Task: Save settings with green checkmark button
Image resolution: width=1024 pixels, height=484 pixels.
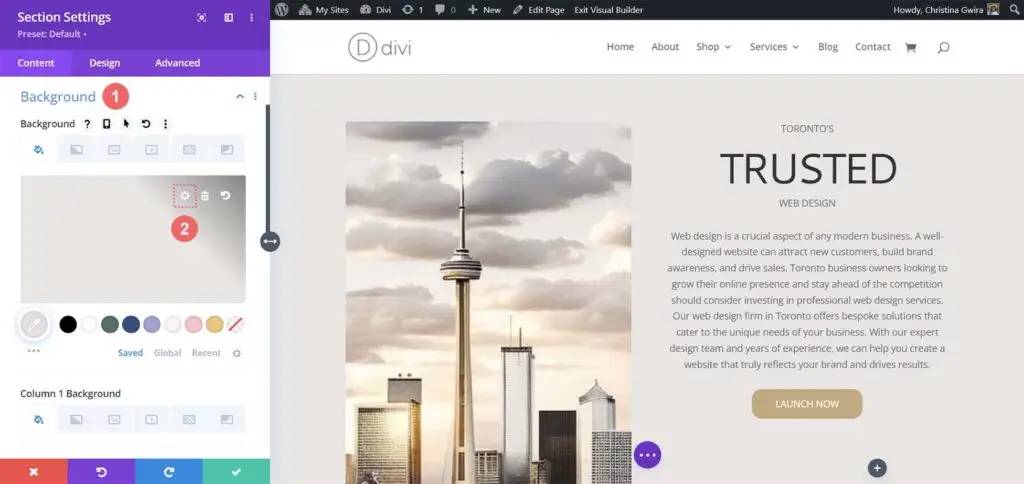Action: 236,472
